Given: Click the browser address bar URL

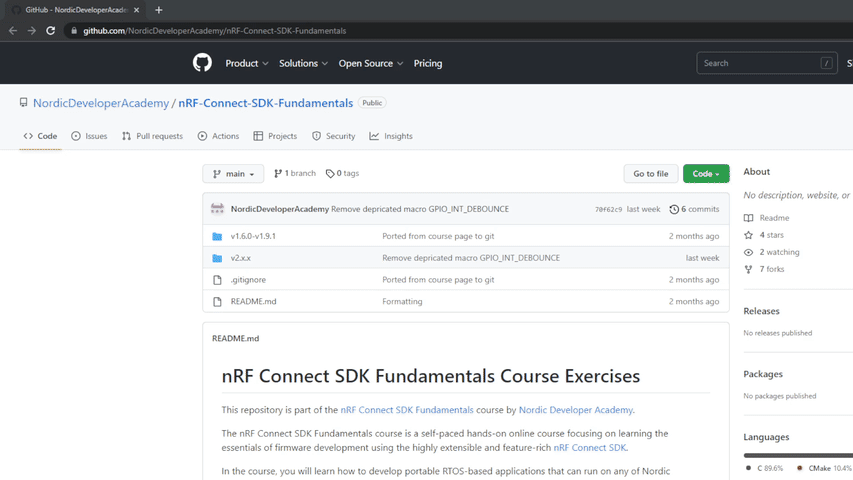Looking at the screenshot, I should (214, 30).
